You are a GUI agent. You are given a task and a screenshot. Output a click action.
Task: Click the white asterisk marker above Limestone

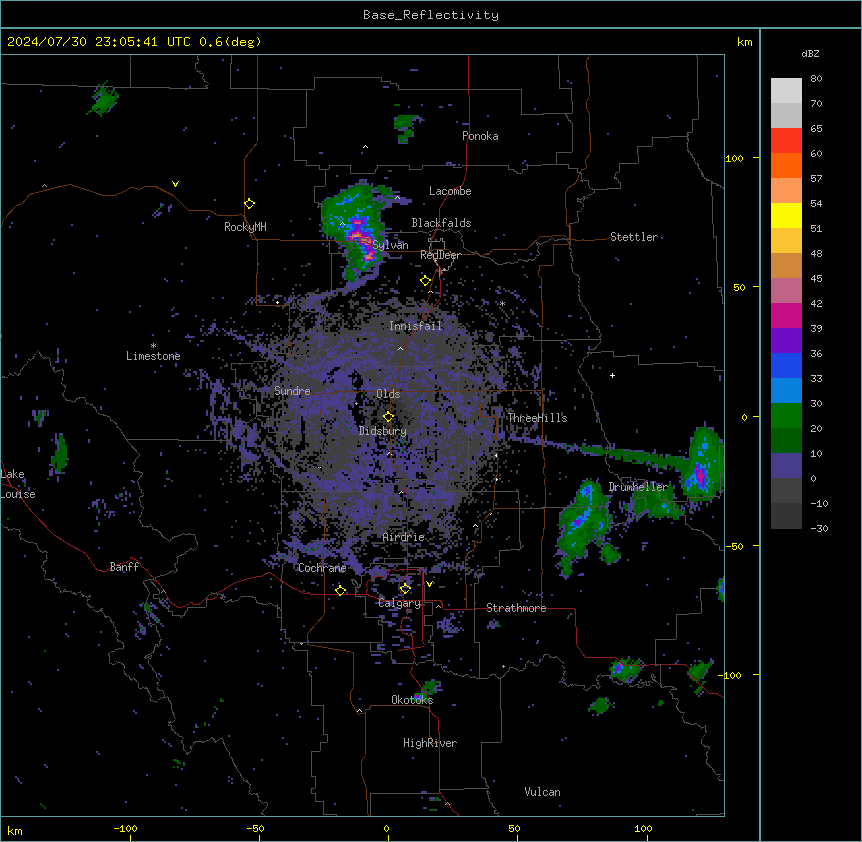coord(153,346)
